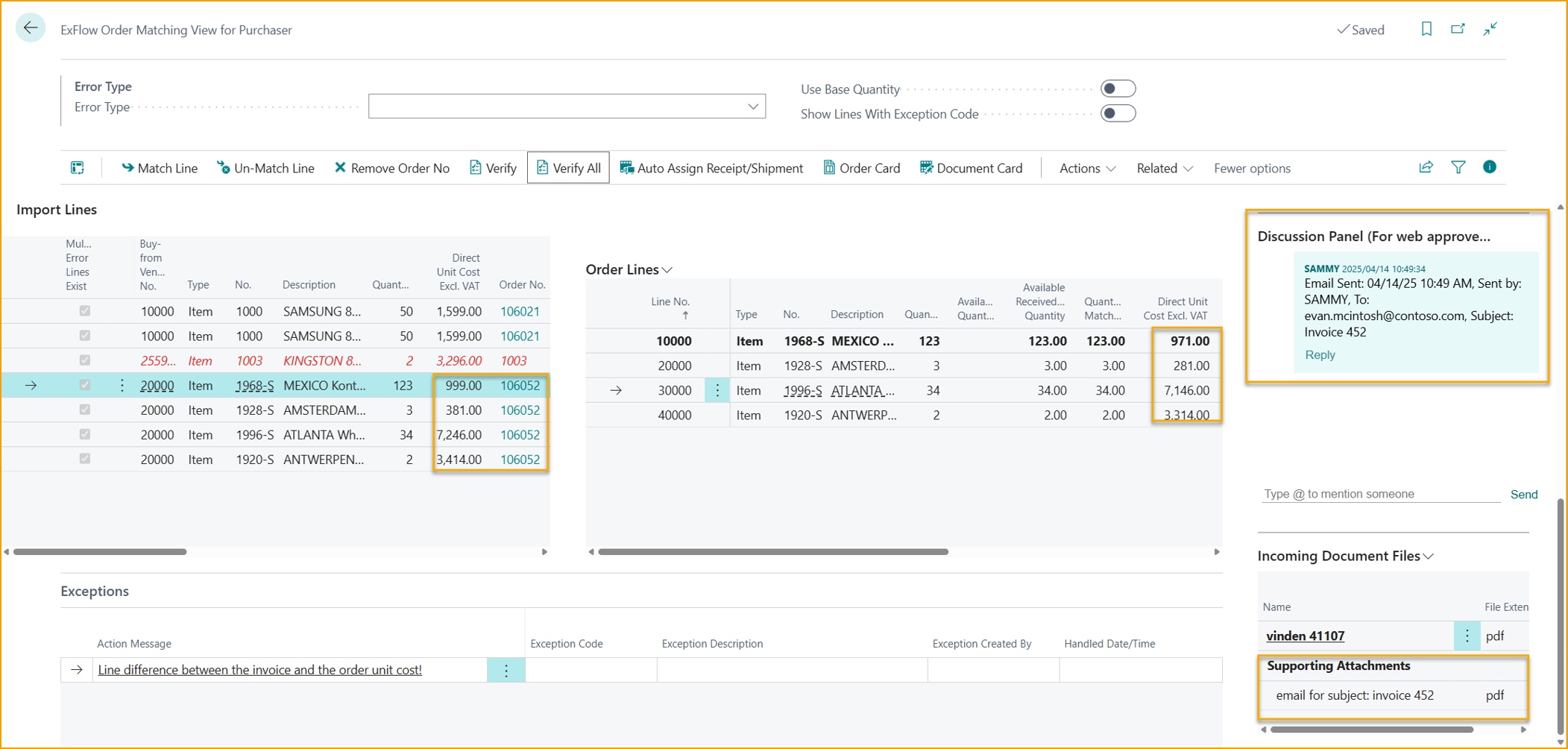The height and width of the screenshot is (749, 1568).
Task: Click the mention someone message field
Action: click(1379, 494)
